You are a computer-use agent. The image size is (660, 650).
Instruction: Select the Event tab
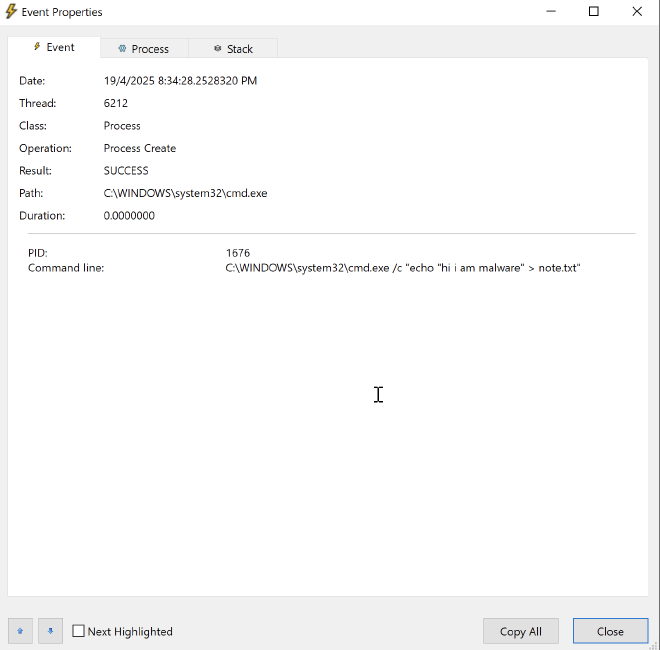point(54,47)
